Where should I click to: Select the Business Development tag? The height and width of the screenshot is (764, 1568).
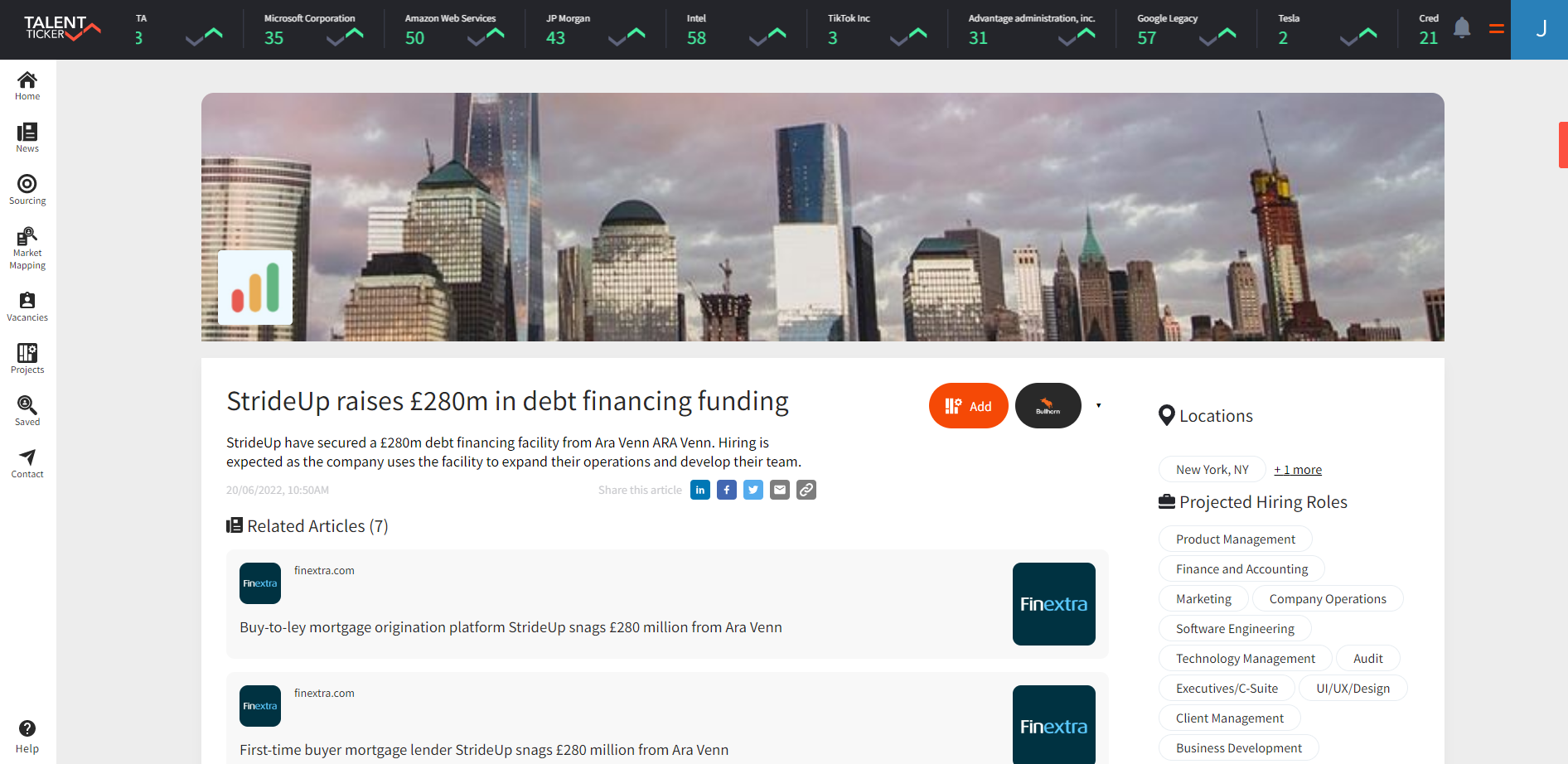(x=1239, y=747)
